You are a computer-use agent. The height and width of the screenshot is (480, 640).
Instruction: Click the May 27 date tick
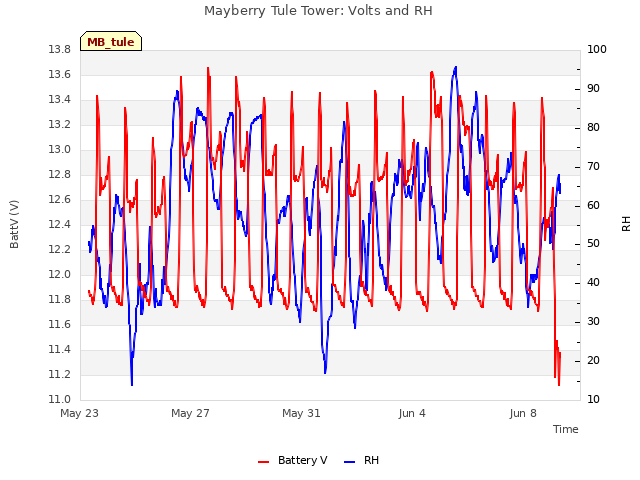191,413
